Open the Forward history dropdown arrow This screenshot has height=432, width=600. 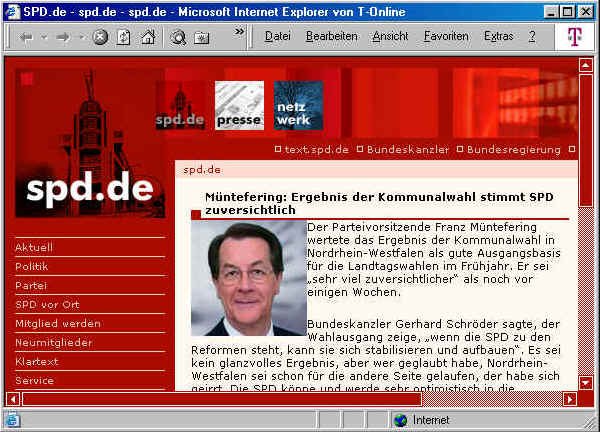pos(81,37)
